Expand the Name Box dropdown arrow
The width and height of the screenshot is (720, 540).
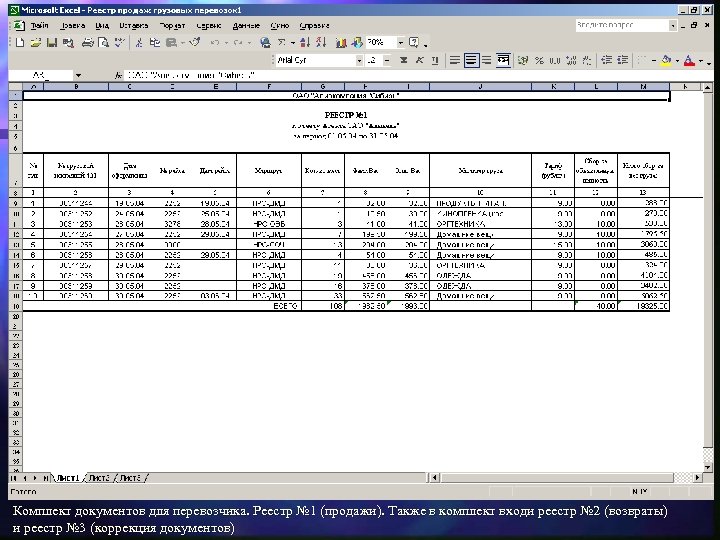pyautogui.click(x=79, y=75)
